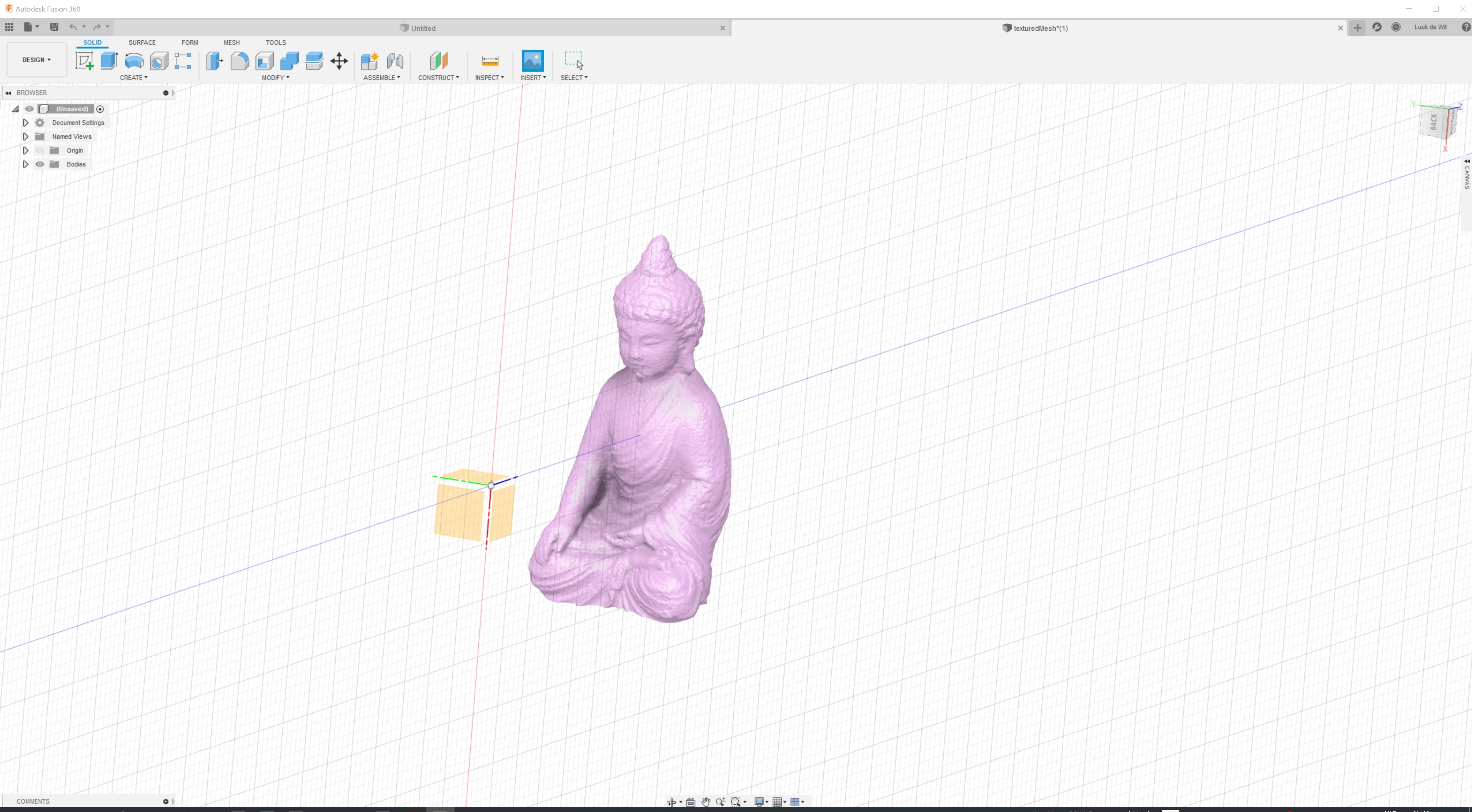Show the hidden Origin folder
This screenshot has height=812, width=1472.
pyautogui.click(x=40, y=150)
